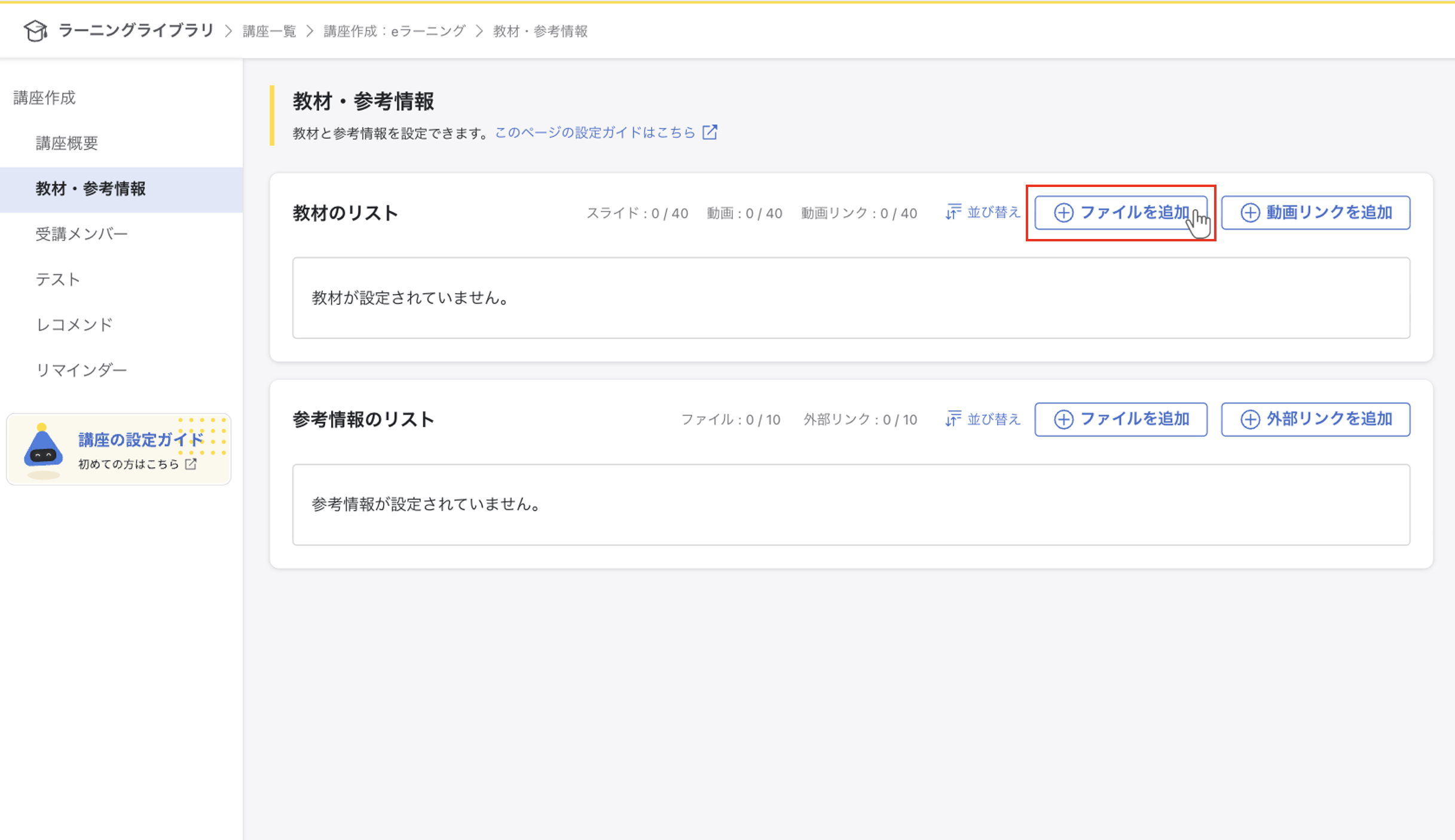Open レコメンド settings page

[x=74, y=324]
